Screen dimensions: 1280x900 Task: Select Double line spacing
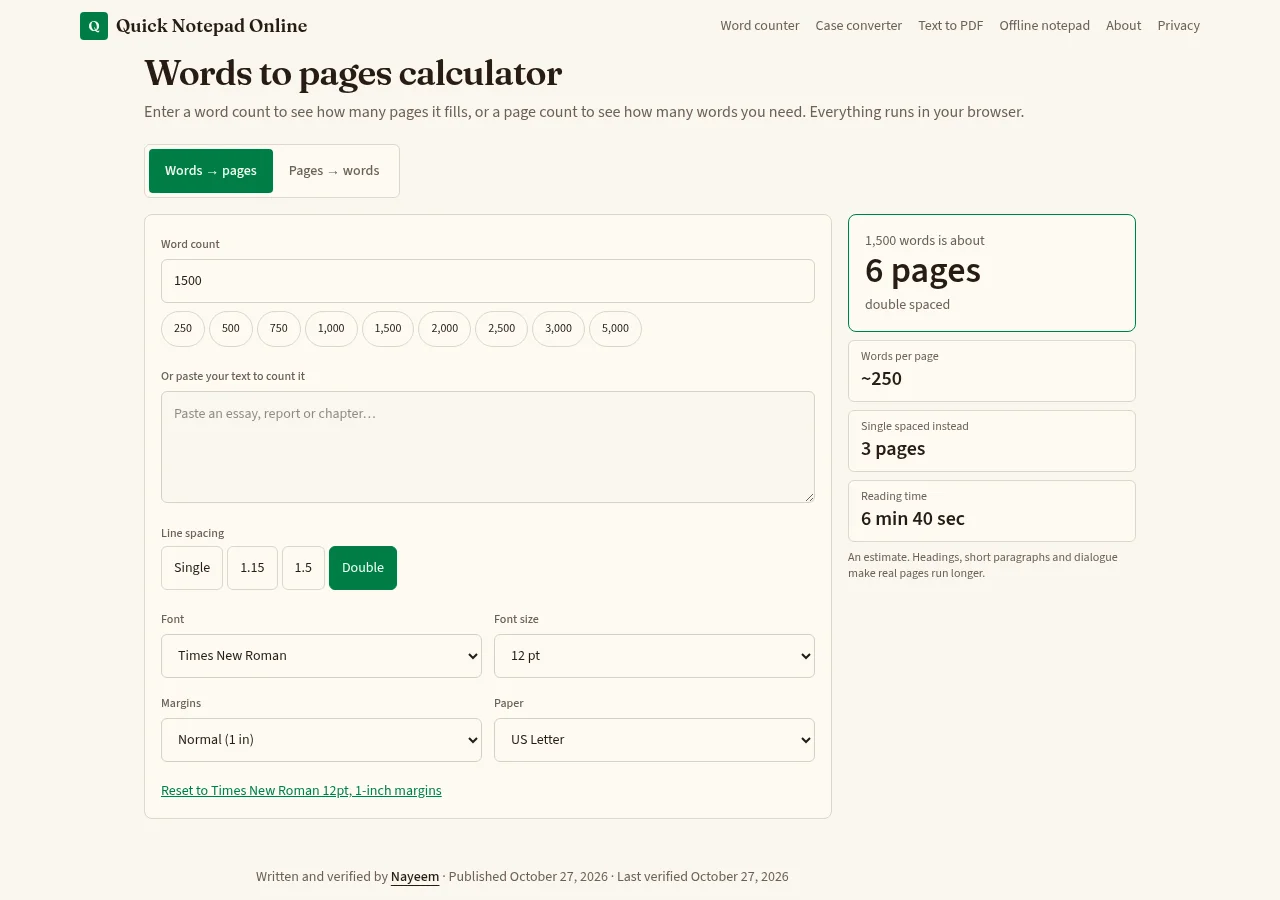pyautogui.click(x=363, y=568)
